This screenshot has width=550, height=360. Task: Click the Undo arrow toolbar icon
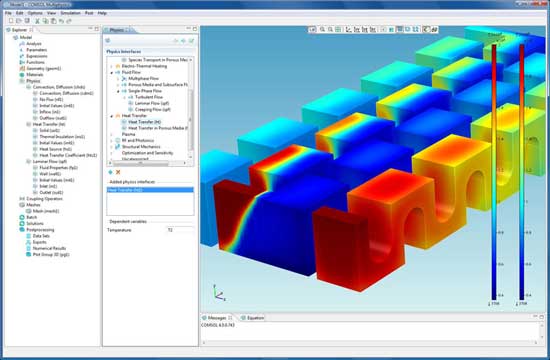tap(61, 21)
